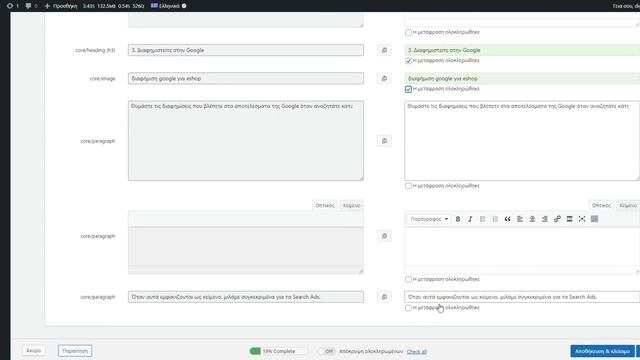Click the 'Check all' link
Screen dimensions: 640x360
tap(417, 351)
